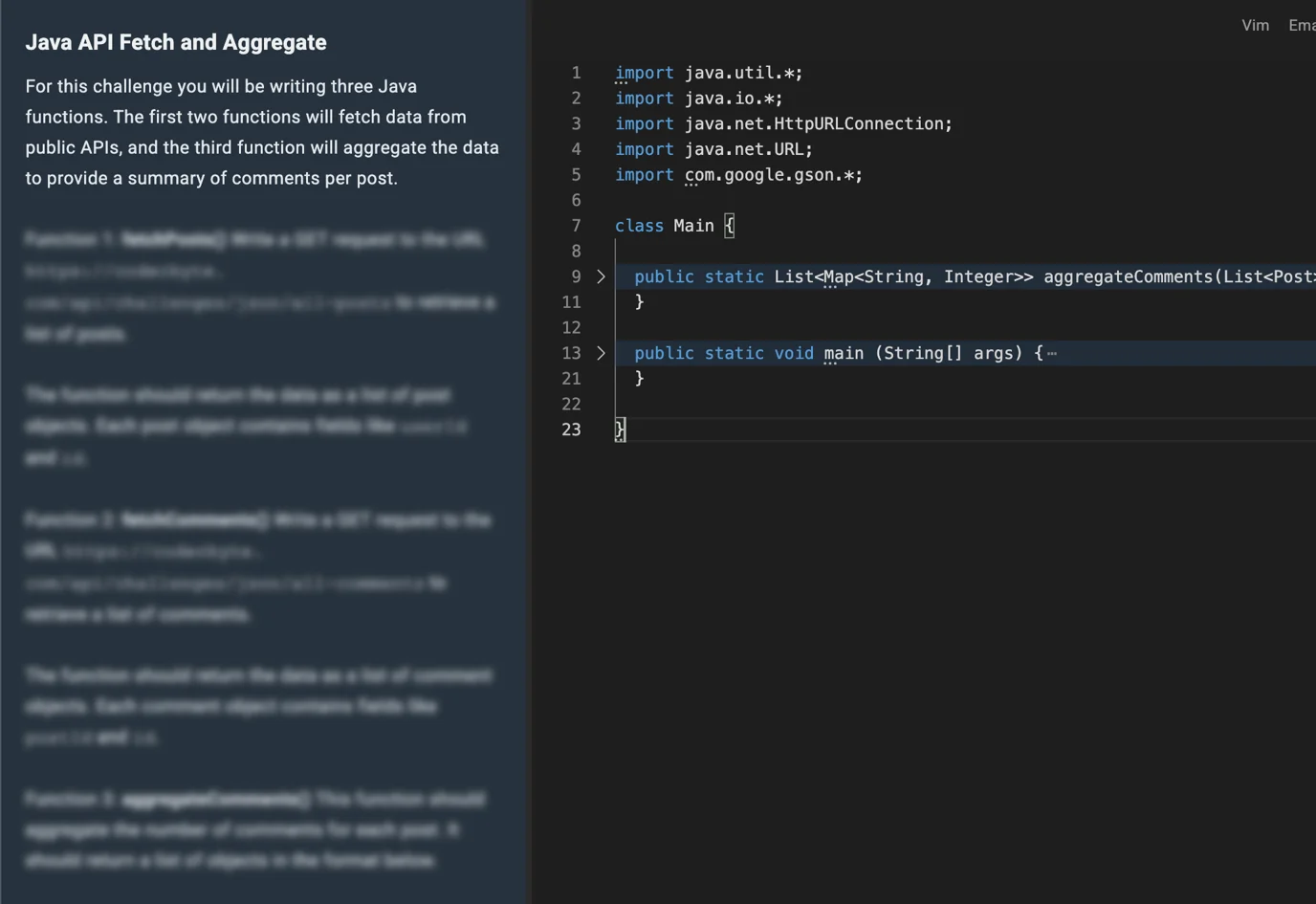This screenshot has height=904, width=1316.
Task: Select line number 7 in the gutter
Action: click(576, 226)
